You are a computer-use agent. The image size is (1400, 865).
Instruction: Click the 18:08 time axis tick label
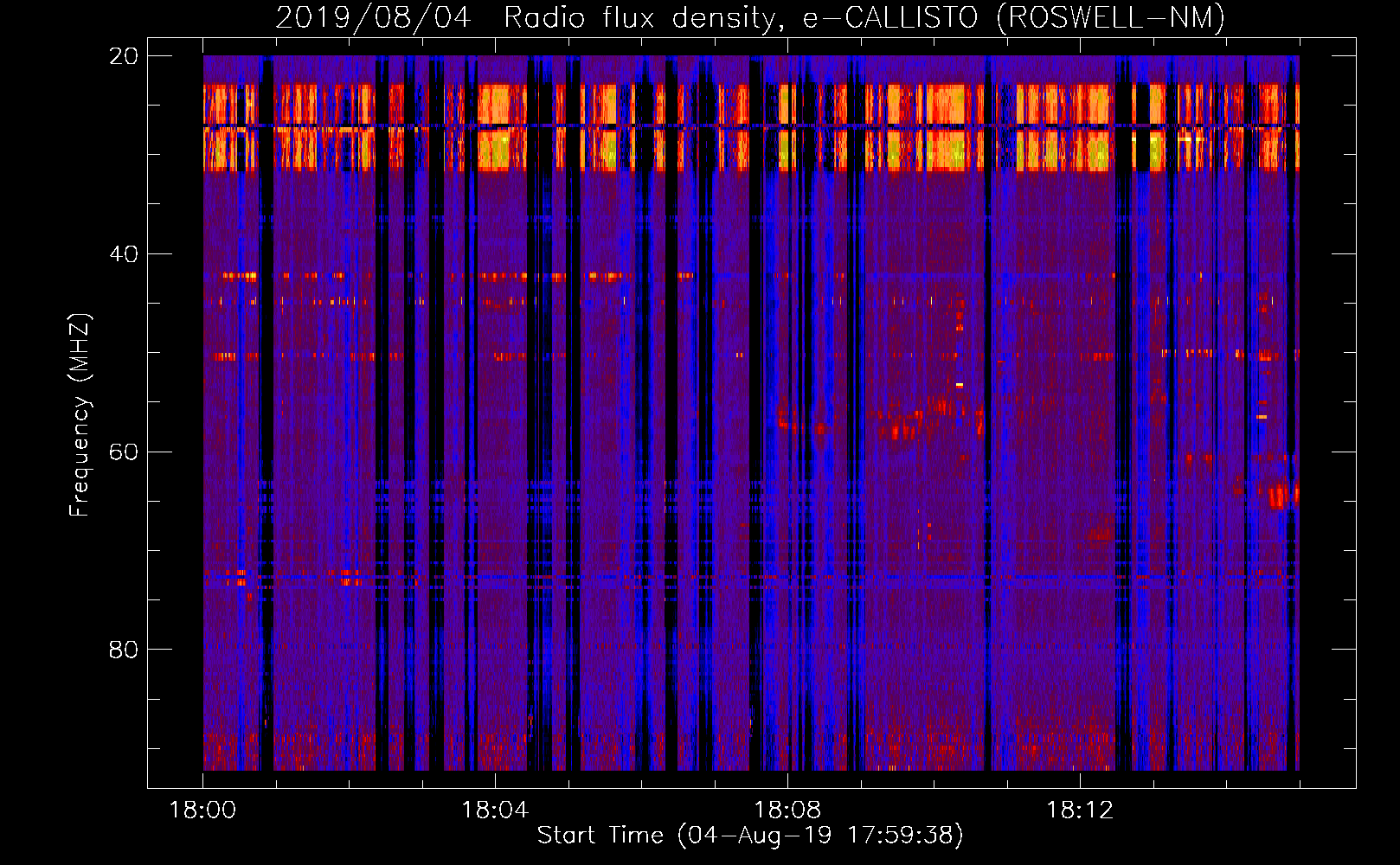[787, 811]
